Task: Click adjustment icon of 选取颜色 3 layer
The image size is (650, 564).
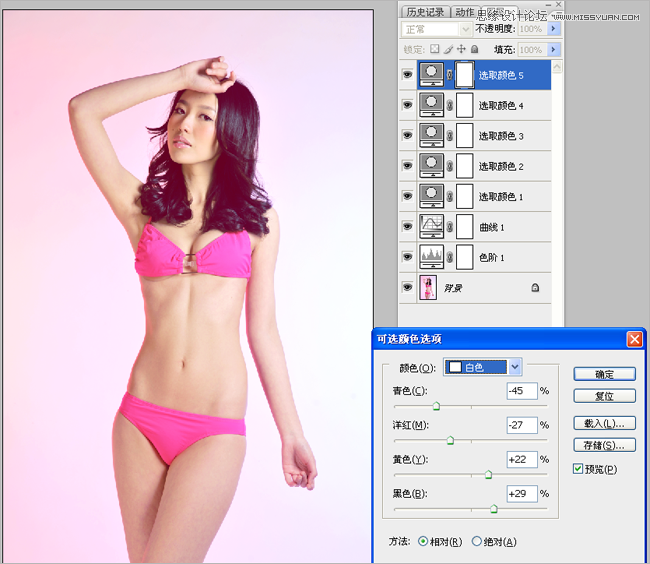Action: (x=431, y=135)
